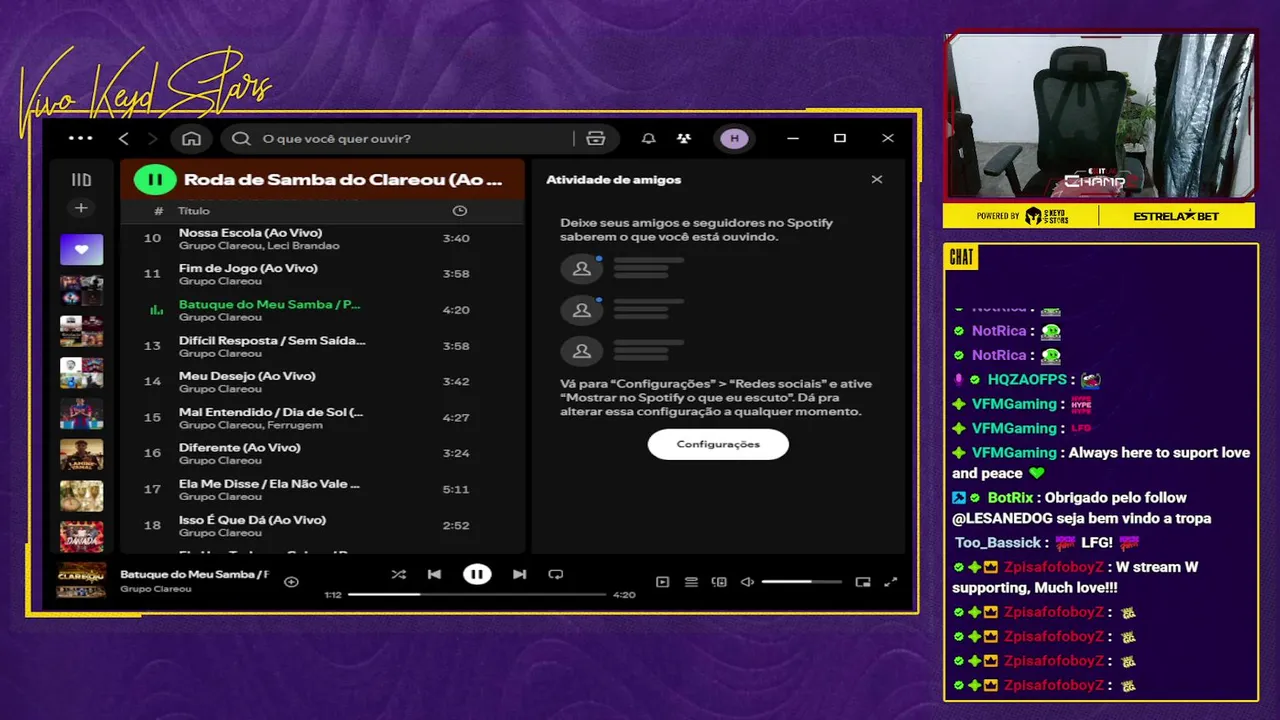Adjust the volume slider
This screenshot has width=1280, height=720.
click(x=801, y=582)
